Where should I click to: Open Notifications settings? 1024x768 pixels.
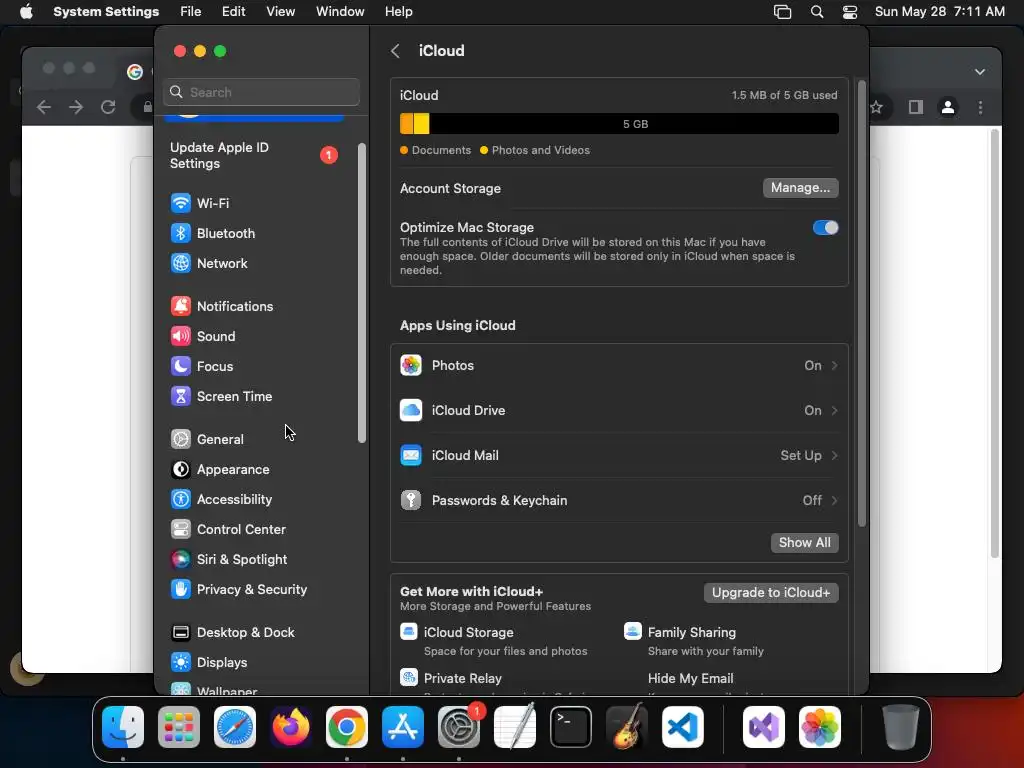pos(222,306)
